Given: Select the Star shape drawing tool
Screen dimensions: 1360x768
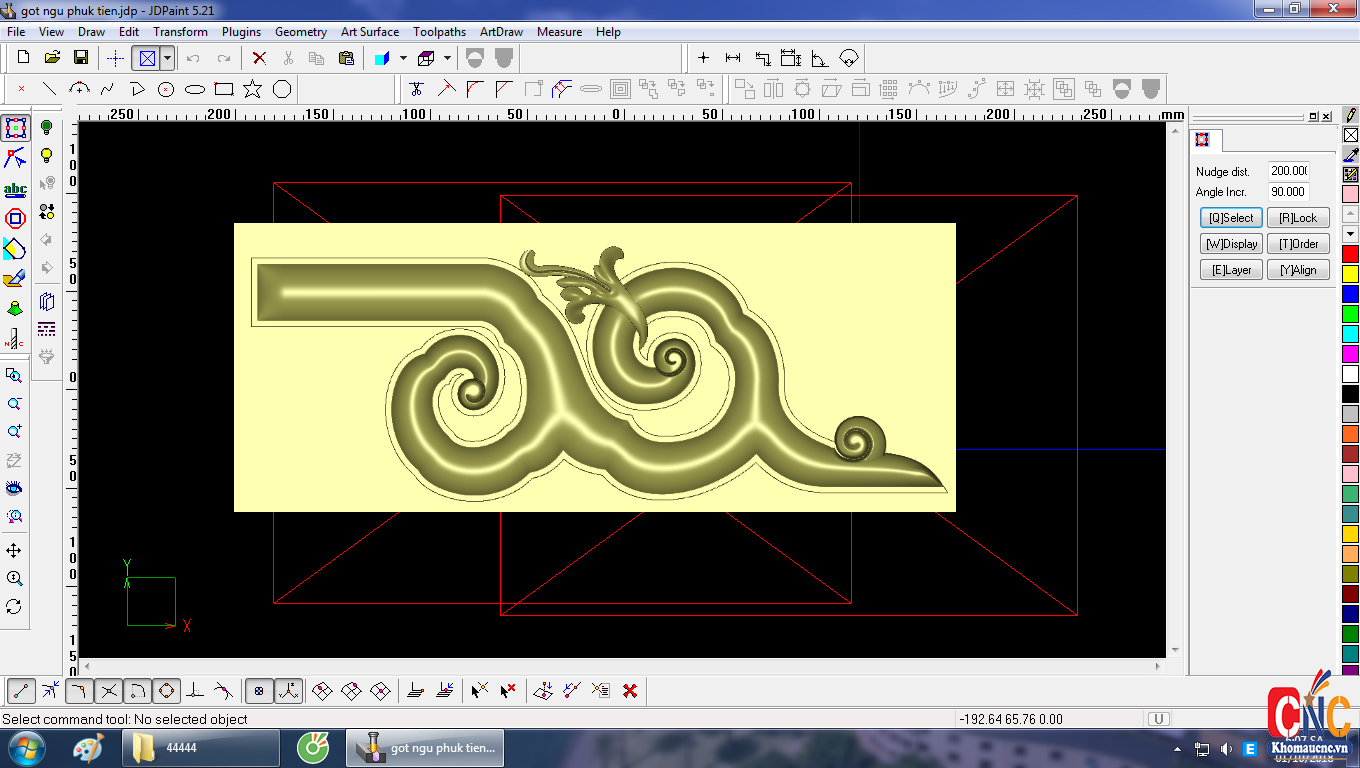Looking at the screenshot, I should coord(252,89).
